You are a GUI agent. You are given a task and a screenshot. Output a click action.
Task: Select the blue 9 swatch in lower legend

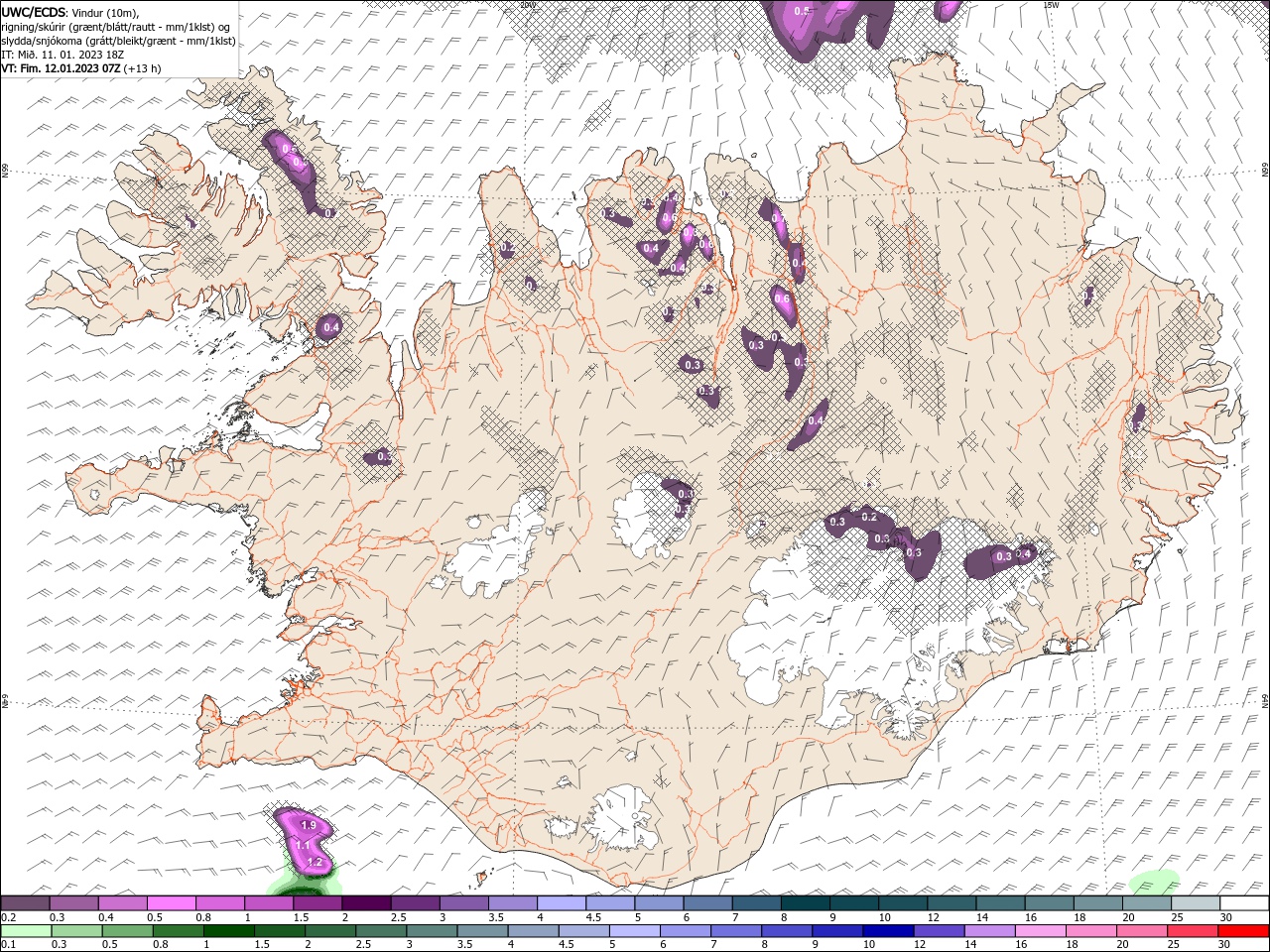coord(836,931)
